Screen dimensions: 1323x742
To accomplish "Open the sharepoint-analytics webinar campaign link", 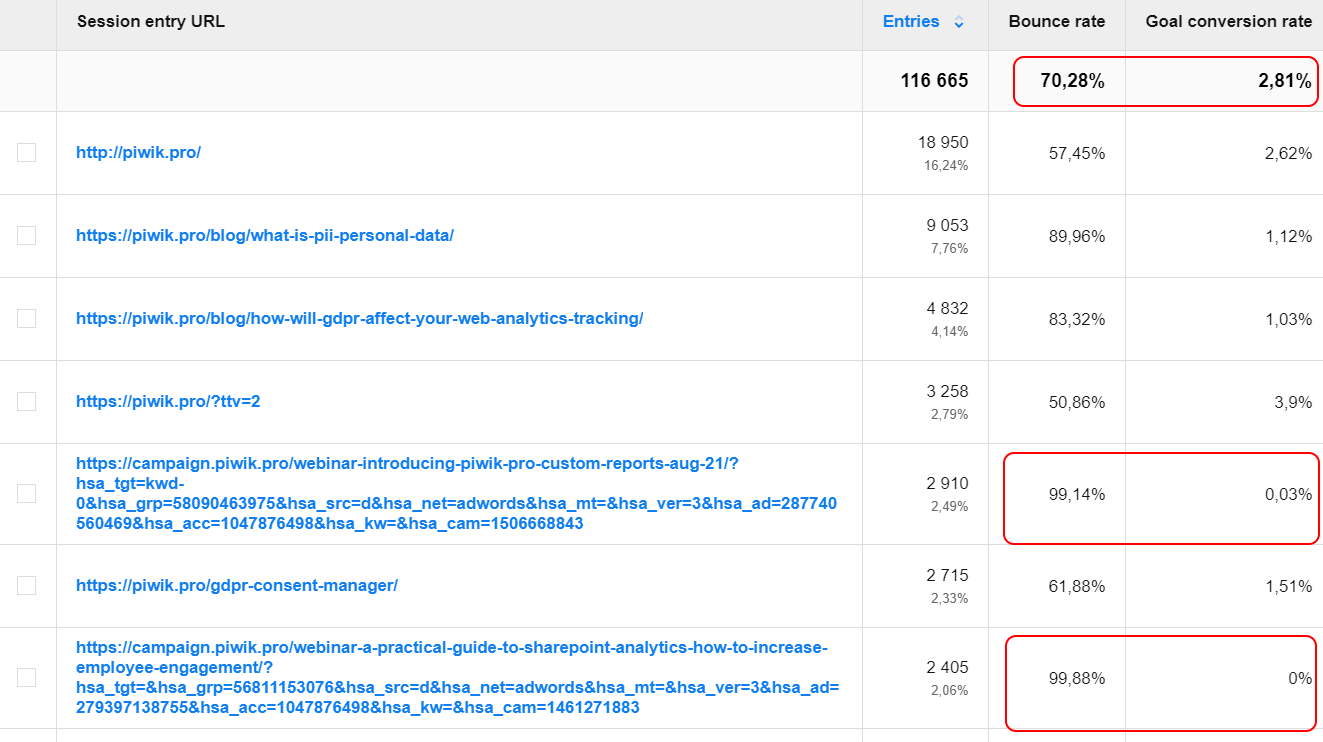I will point(451,648).
